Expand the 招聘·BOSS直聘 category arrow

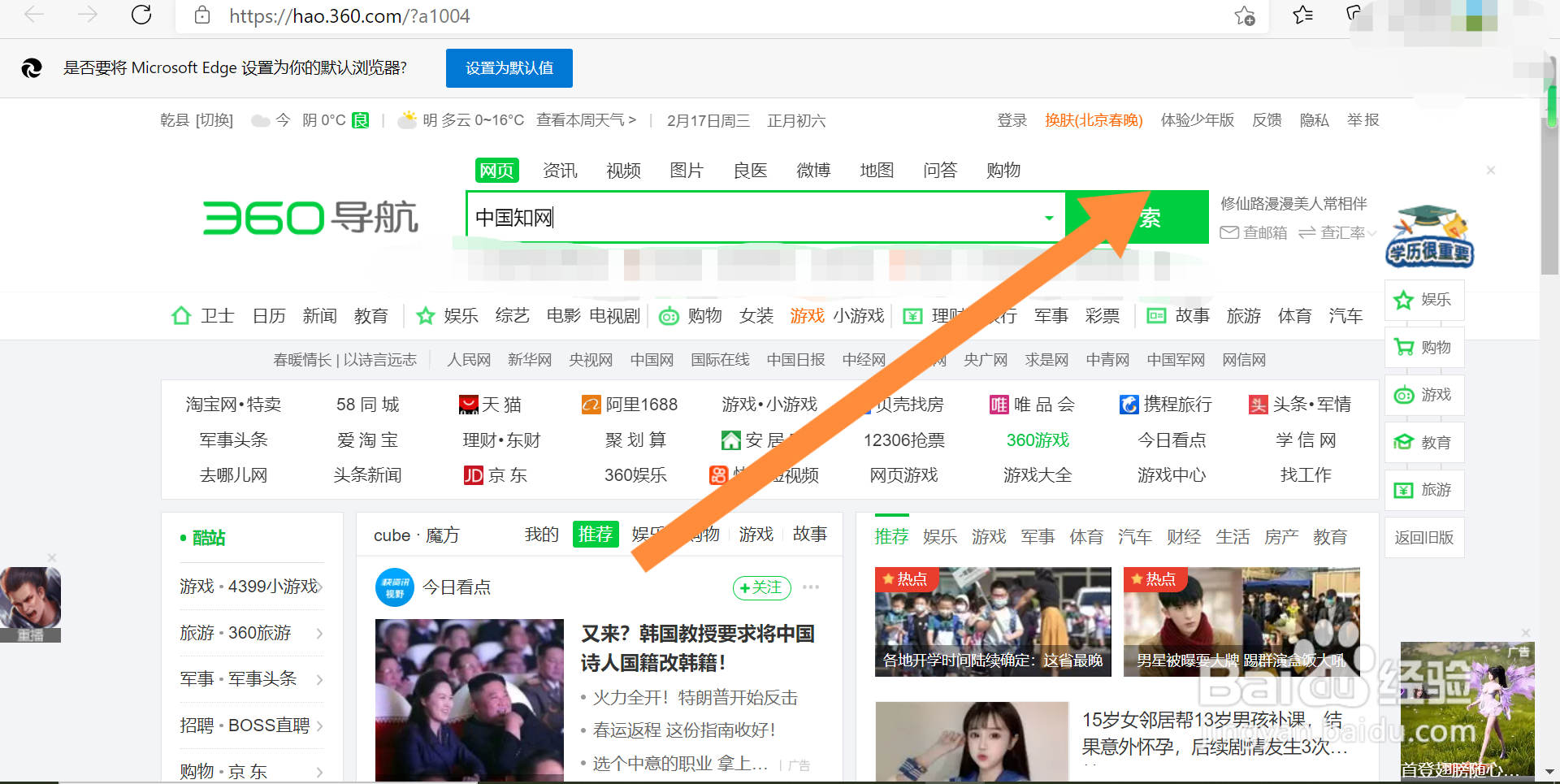pos(320,726)
